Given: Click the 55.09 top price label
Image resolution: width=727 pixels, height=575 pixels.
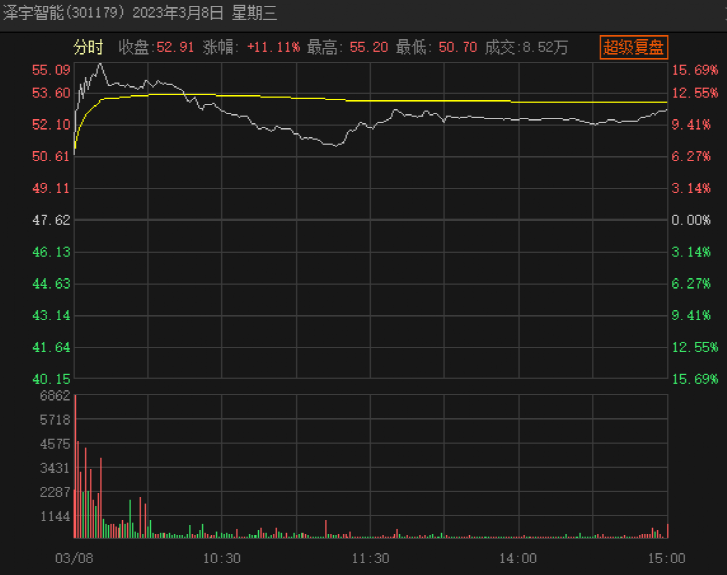Looking at the screenshot, I should (51, 70).
